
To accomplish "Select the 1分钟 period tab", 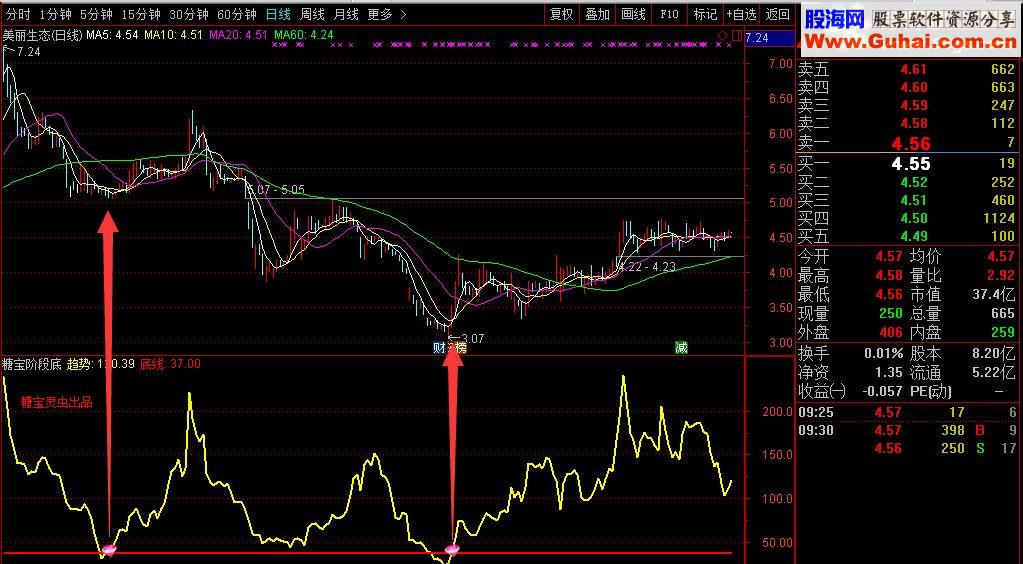I will point(55,14).
